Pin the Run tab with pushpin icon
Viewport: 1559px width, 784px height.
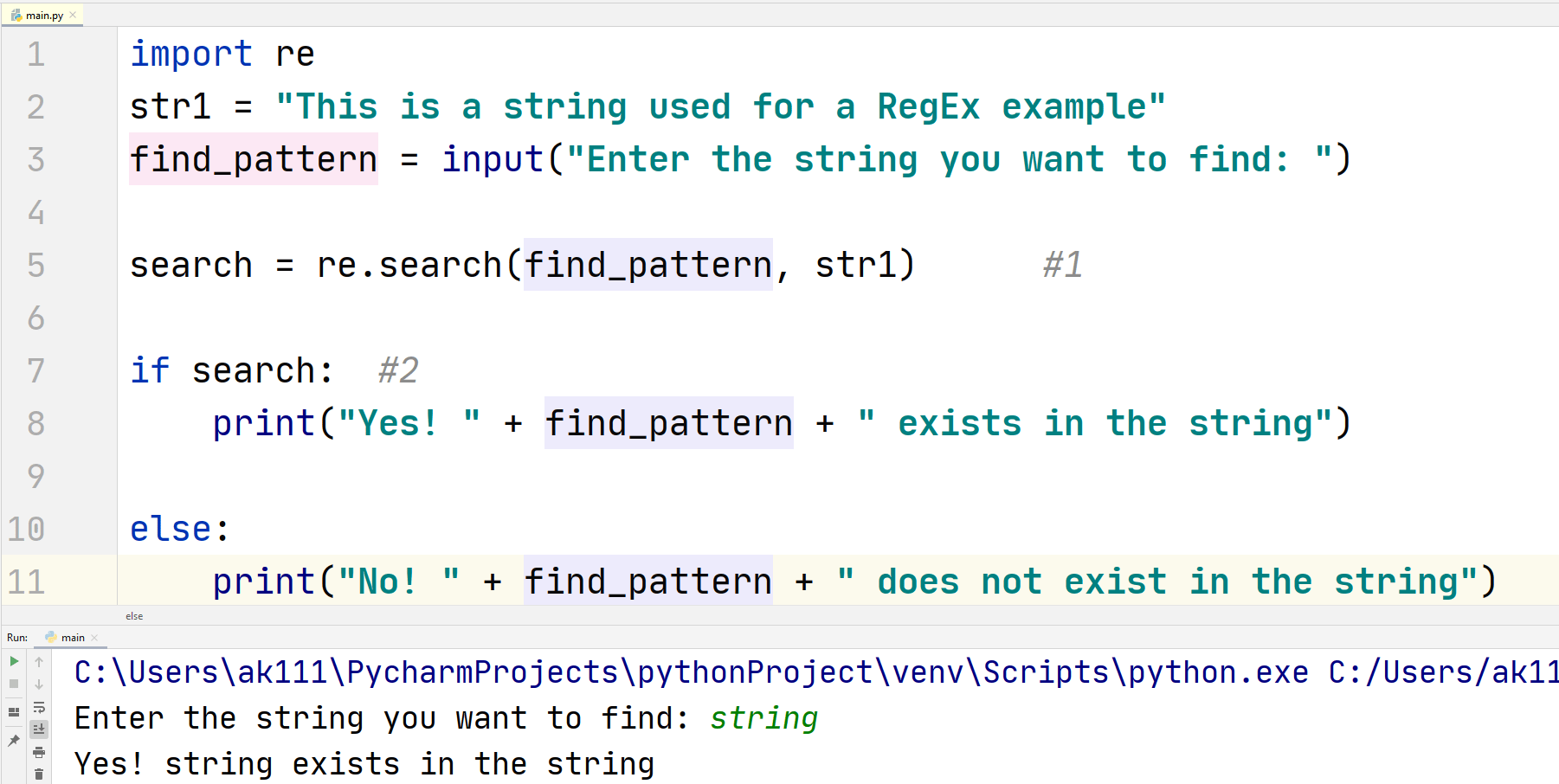[14, 741]
